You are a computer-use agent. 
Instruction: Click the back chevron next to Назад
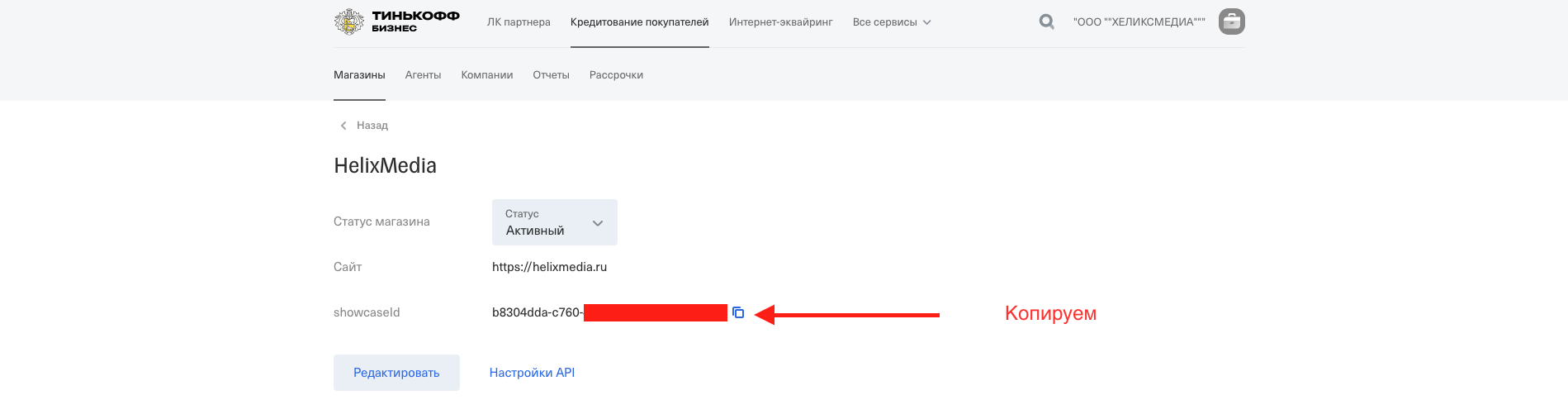coord(343,126)
